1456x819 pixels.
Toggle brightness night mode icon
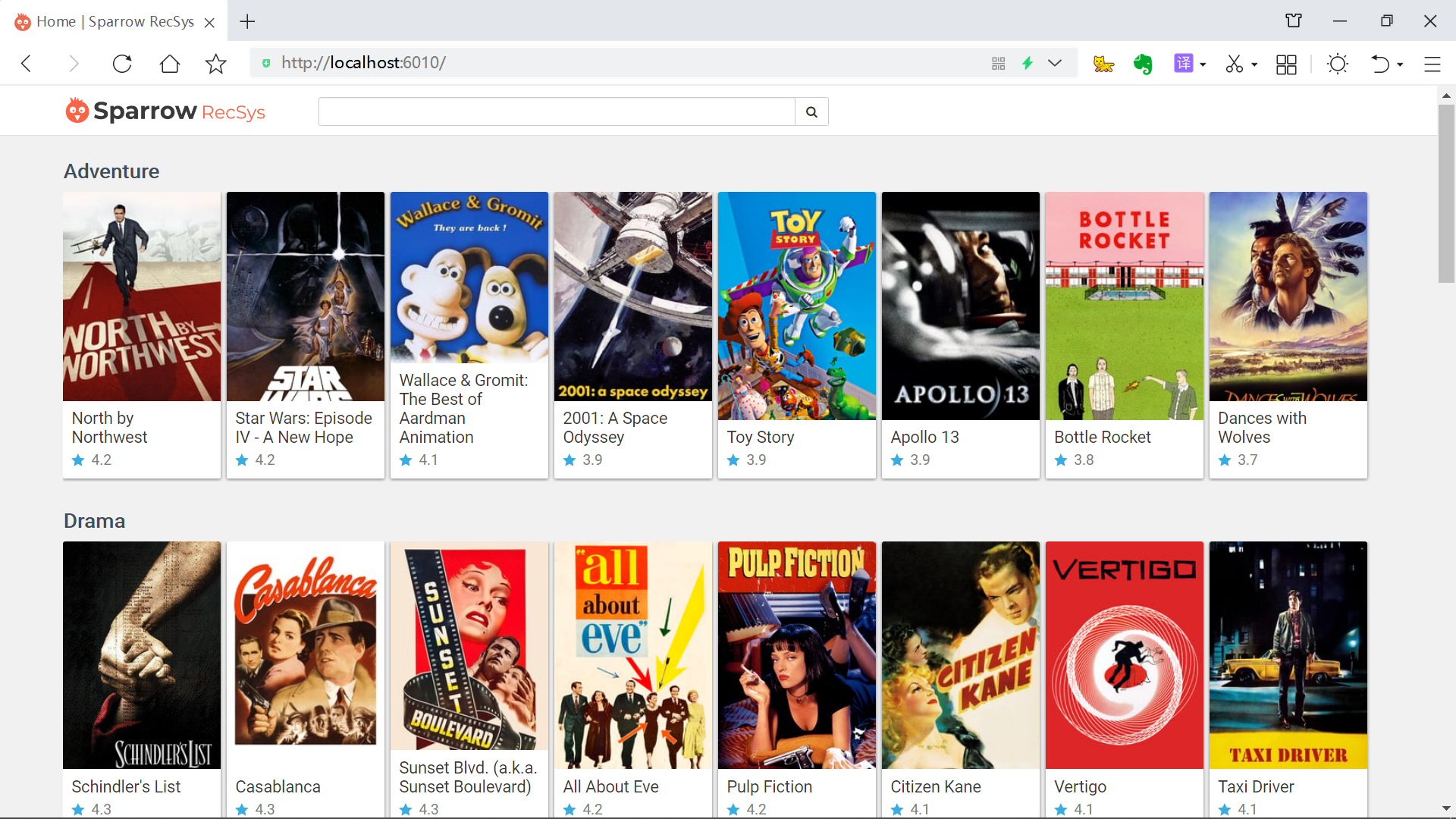coord(1338,64)
